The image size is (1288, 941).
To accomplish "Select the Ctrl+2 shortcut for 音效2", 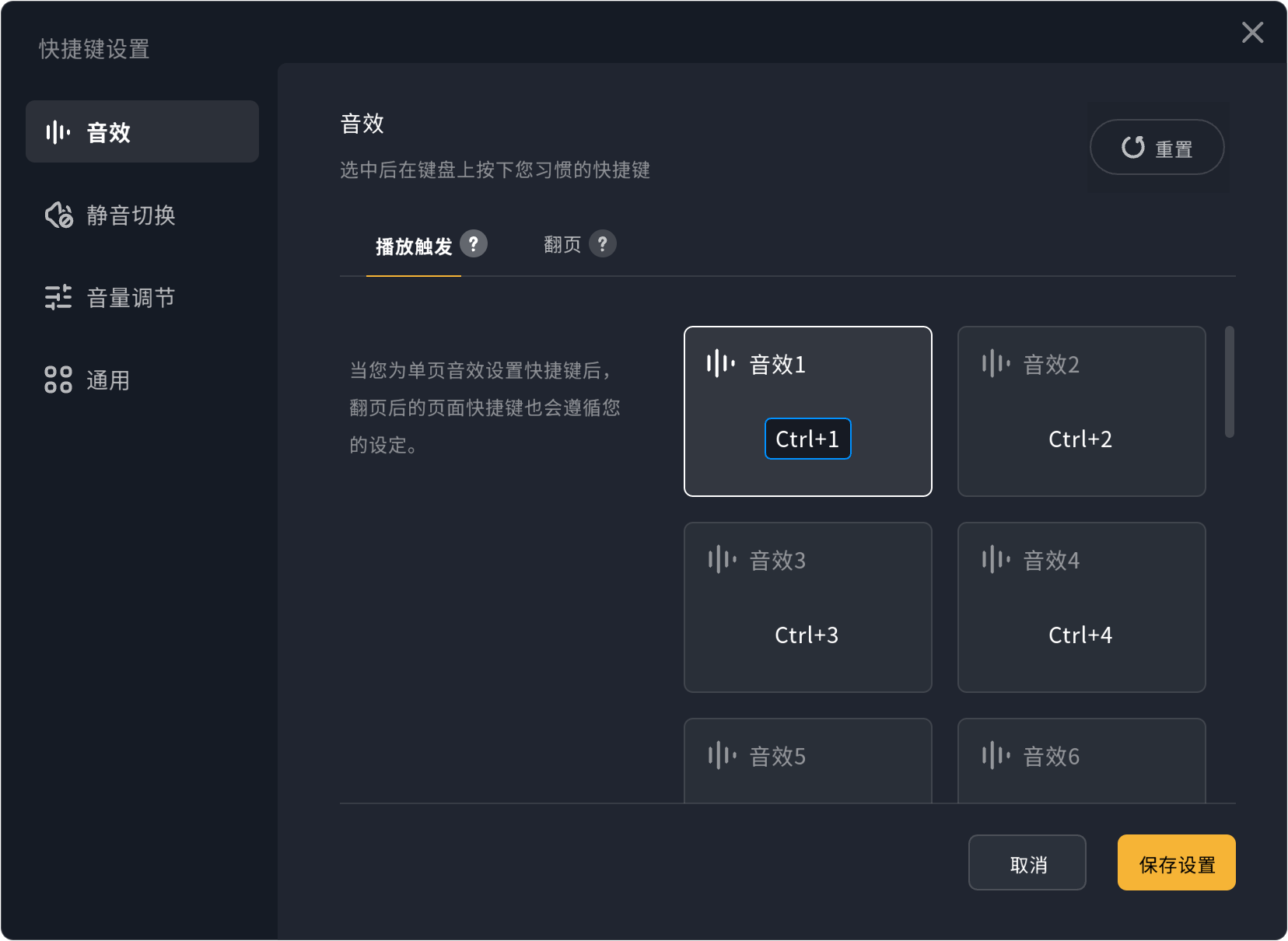I will tap(1080, 439).
